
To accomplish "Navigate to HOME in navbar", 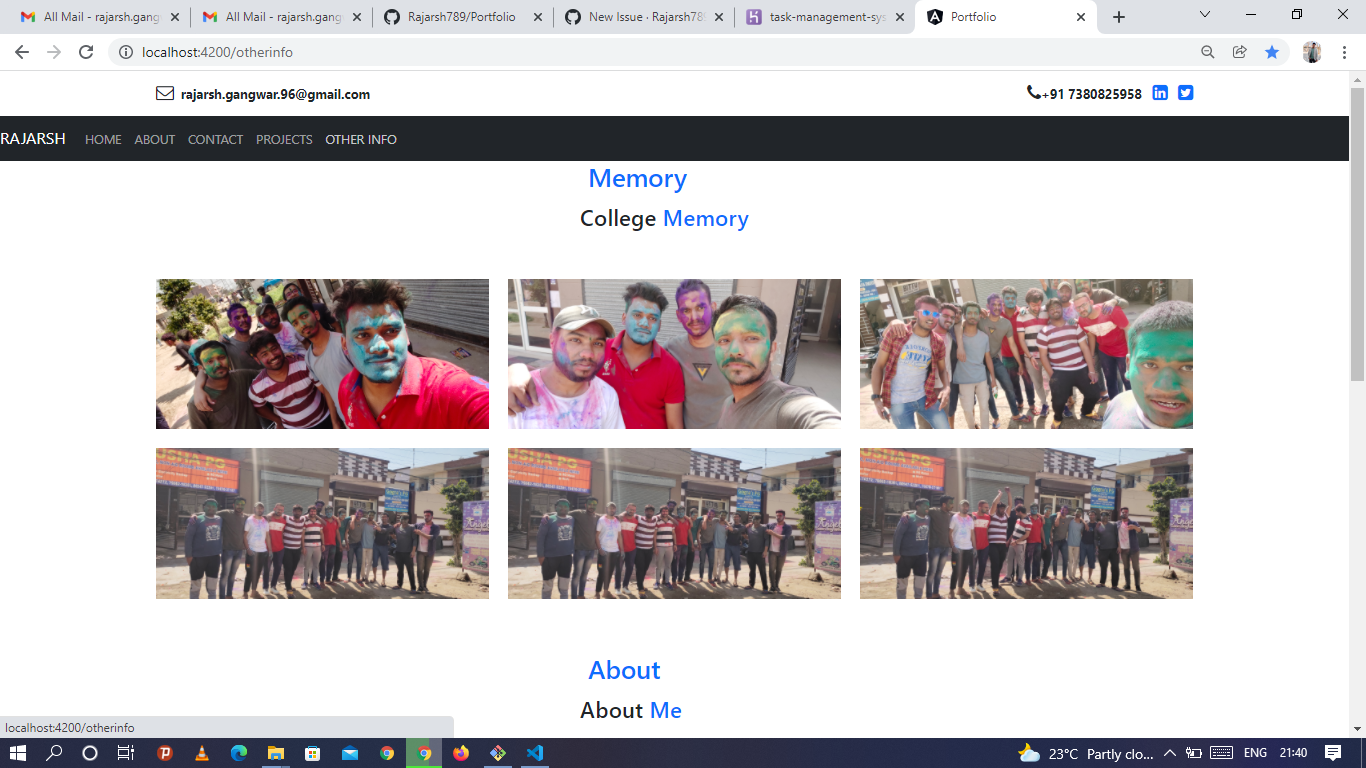I will tap(103, 139).
